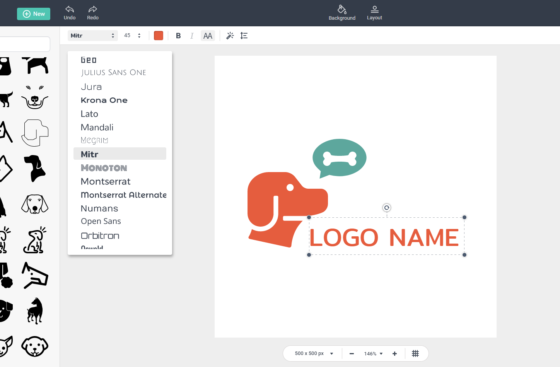The image size is (560, 367).
Task: Open the orange text color swatch
Action: pyautogui.click(x=158, y=35)
